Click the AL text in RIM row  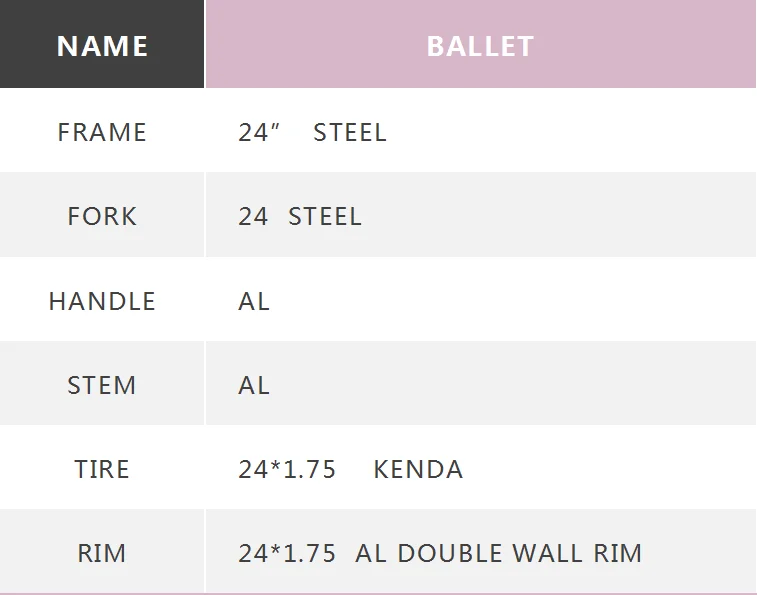click(371, 553)
